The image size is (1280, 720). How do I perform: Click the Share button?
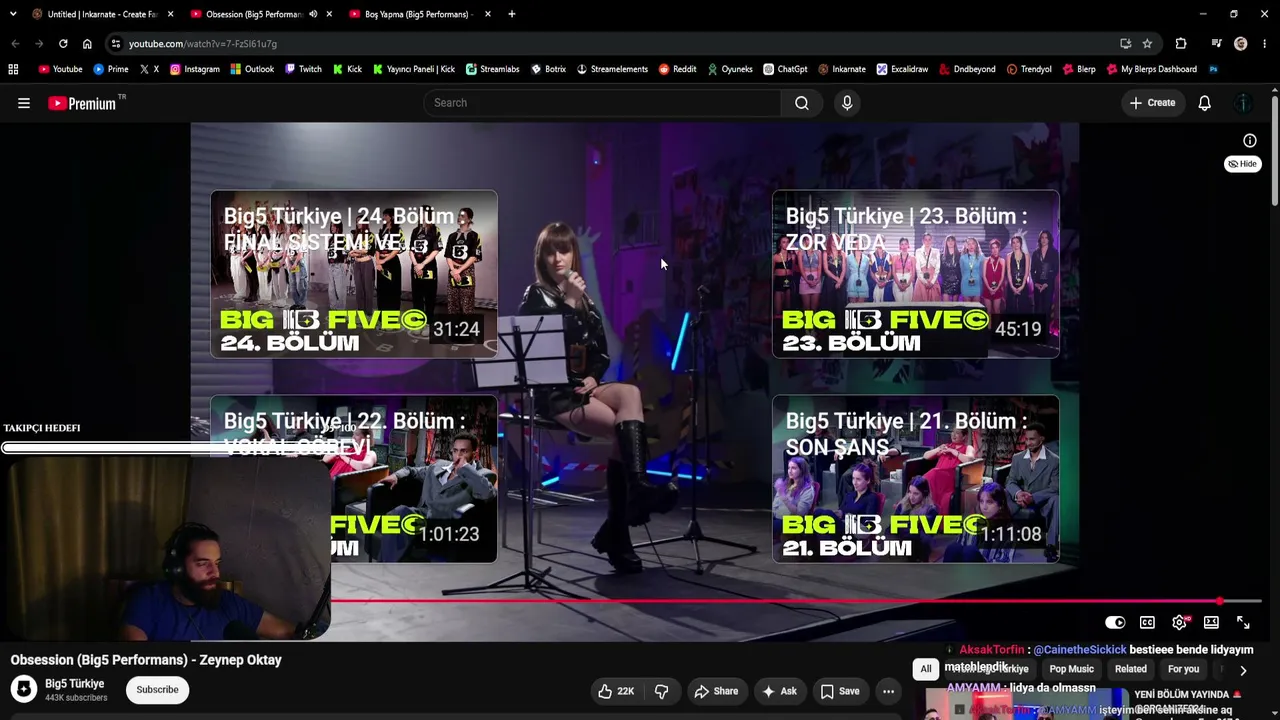(716, 691)
